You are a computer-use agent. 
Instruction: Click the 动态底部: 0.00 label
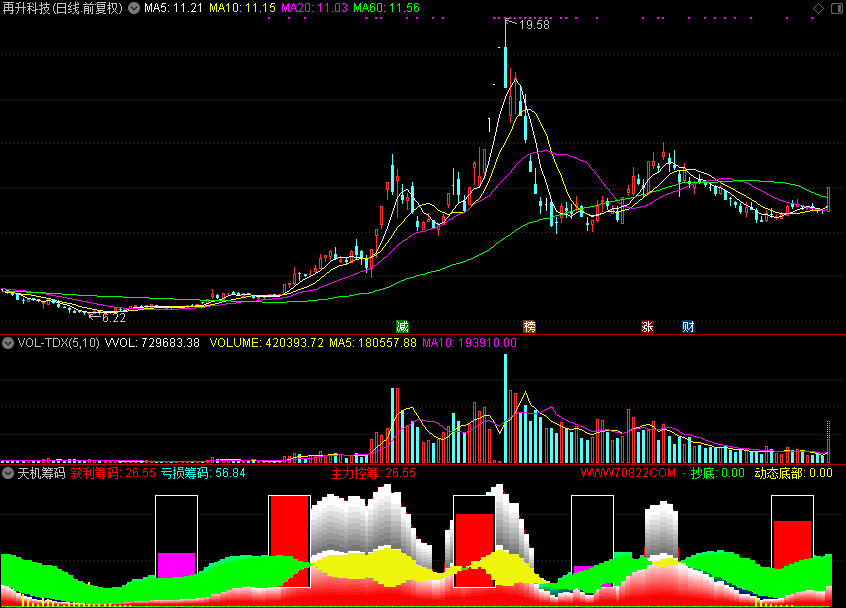pos(793,474)
